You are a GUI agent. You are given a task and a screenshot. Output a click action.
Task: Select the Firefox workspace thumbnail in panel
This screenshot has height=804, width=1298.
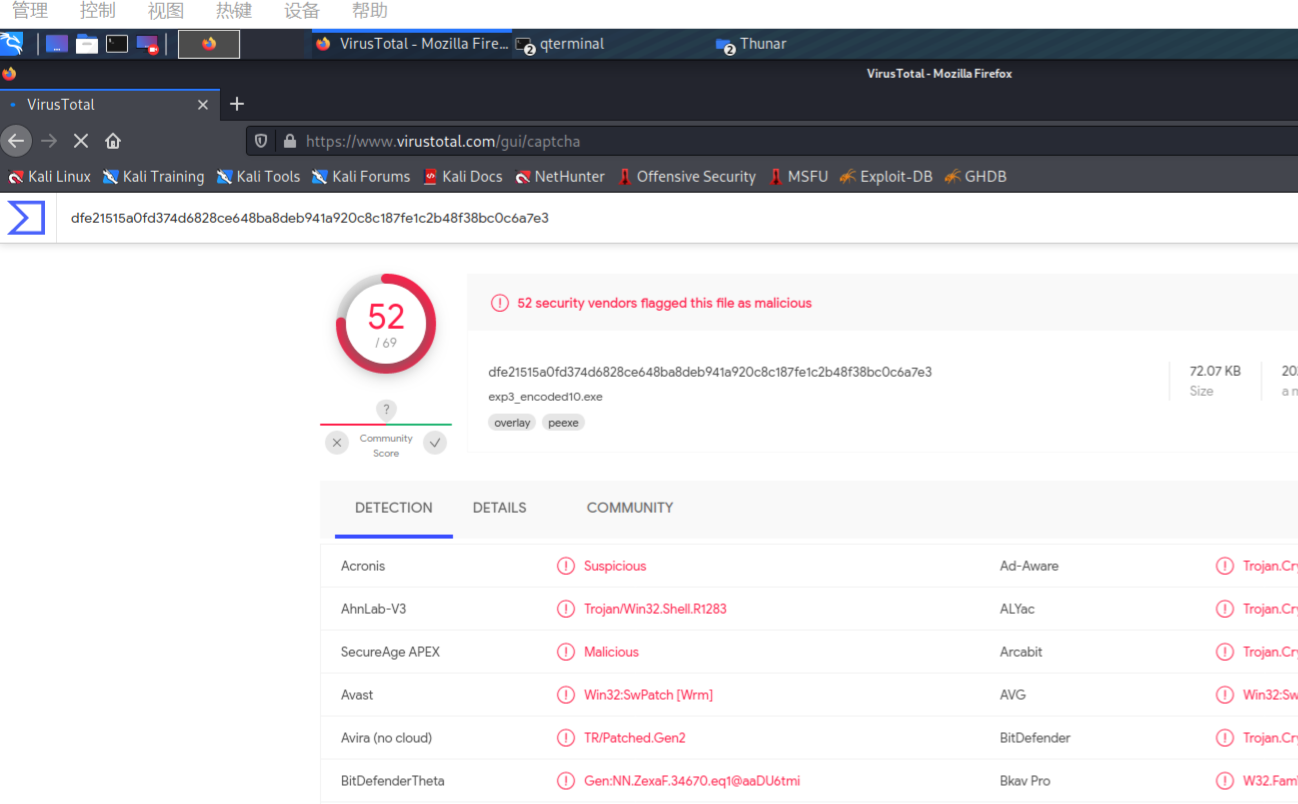209,44
